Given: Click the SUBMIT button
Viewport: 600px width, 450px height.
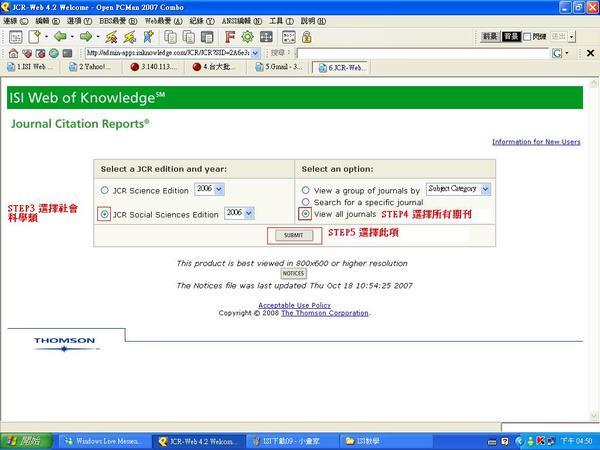Looking at the screenshot, I should tap(294, 235).
